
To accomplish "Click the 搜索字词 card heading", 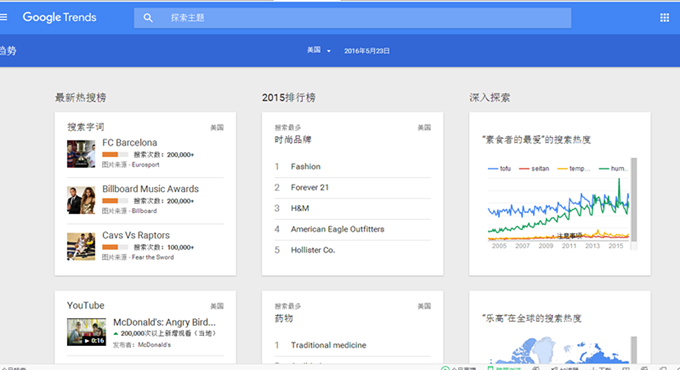I will pos(85,127).
